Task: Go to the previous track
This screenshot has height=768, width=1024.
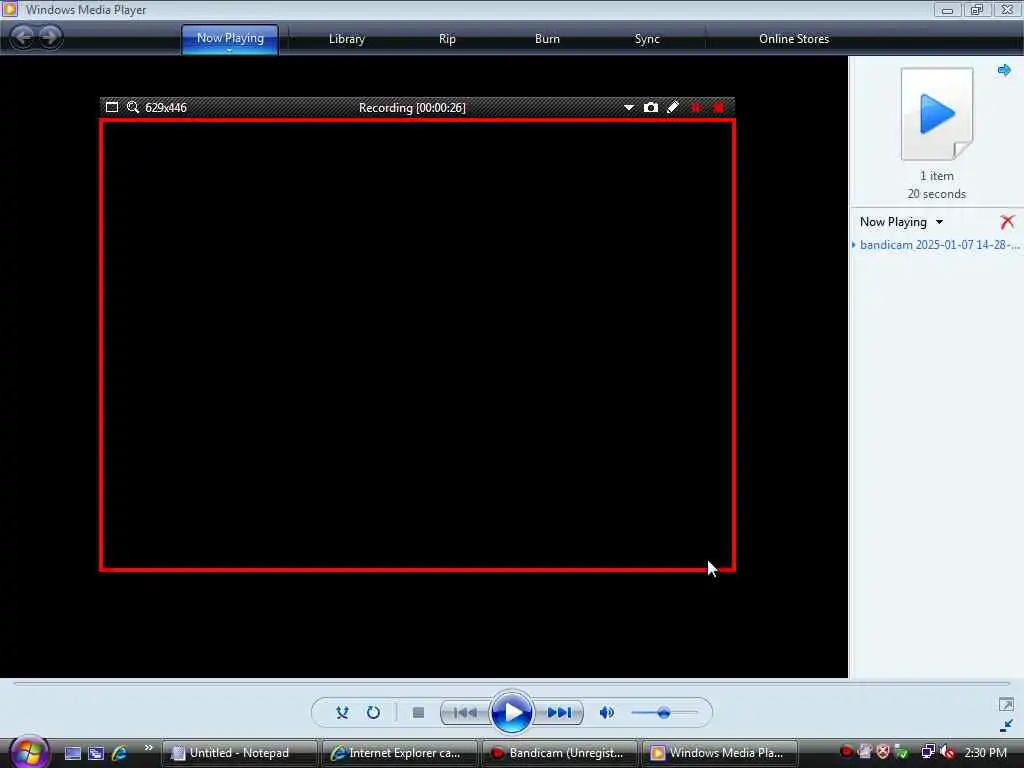Action: point(465,712)
